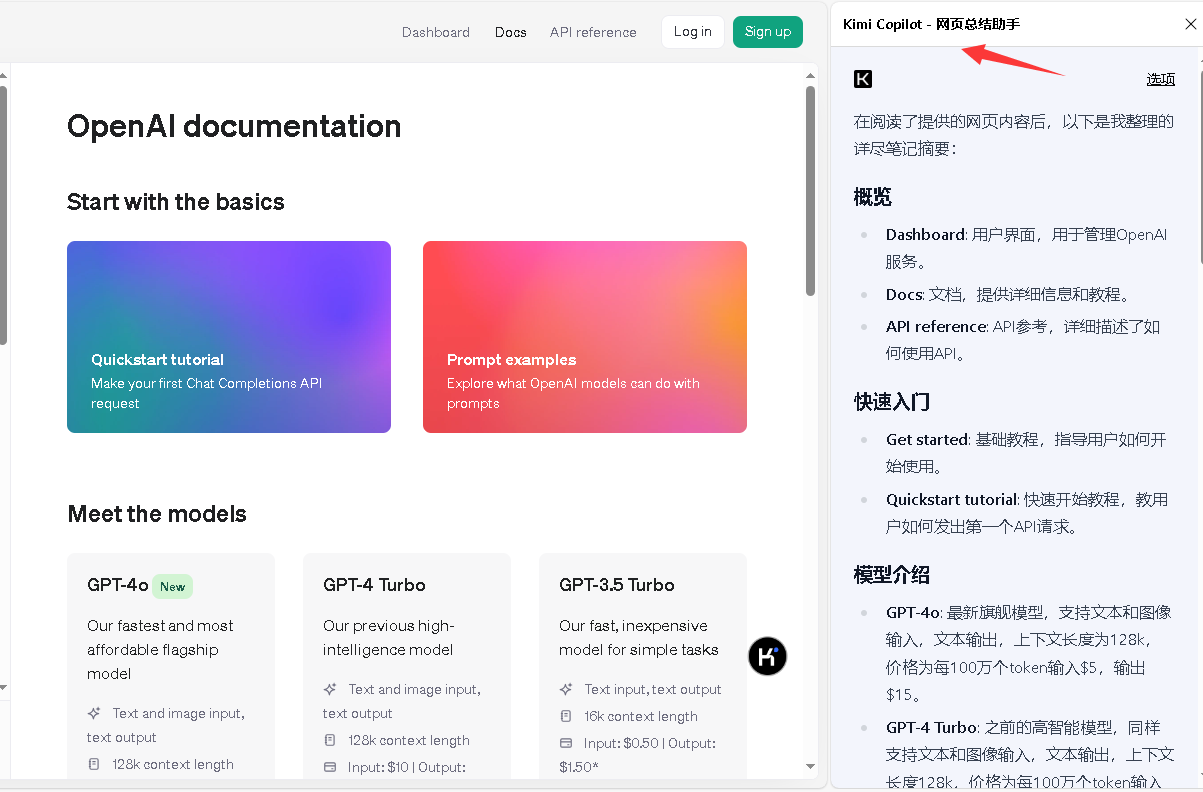Click bold GPT-4o term in Kimi summary
This screenshot has height=792, width=1203.
point(913,613)
